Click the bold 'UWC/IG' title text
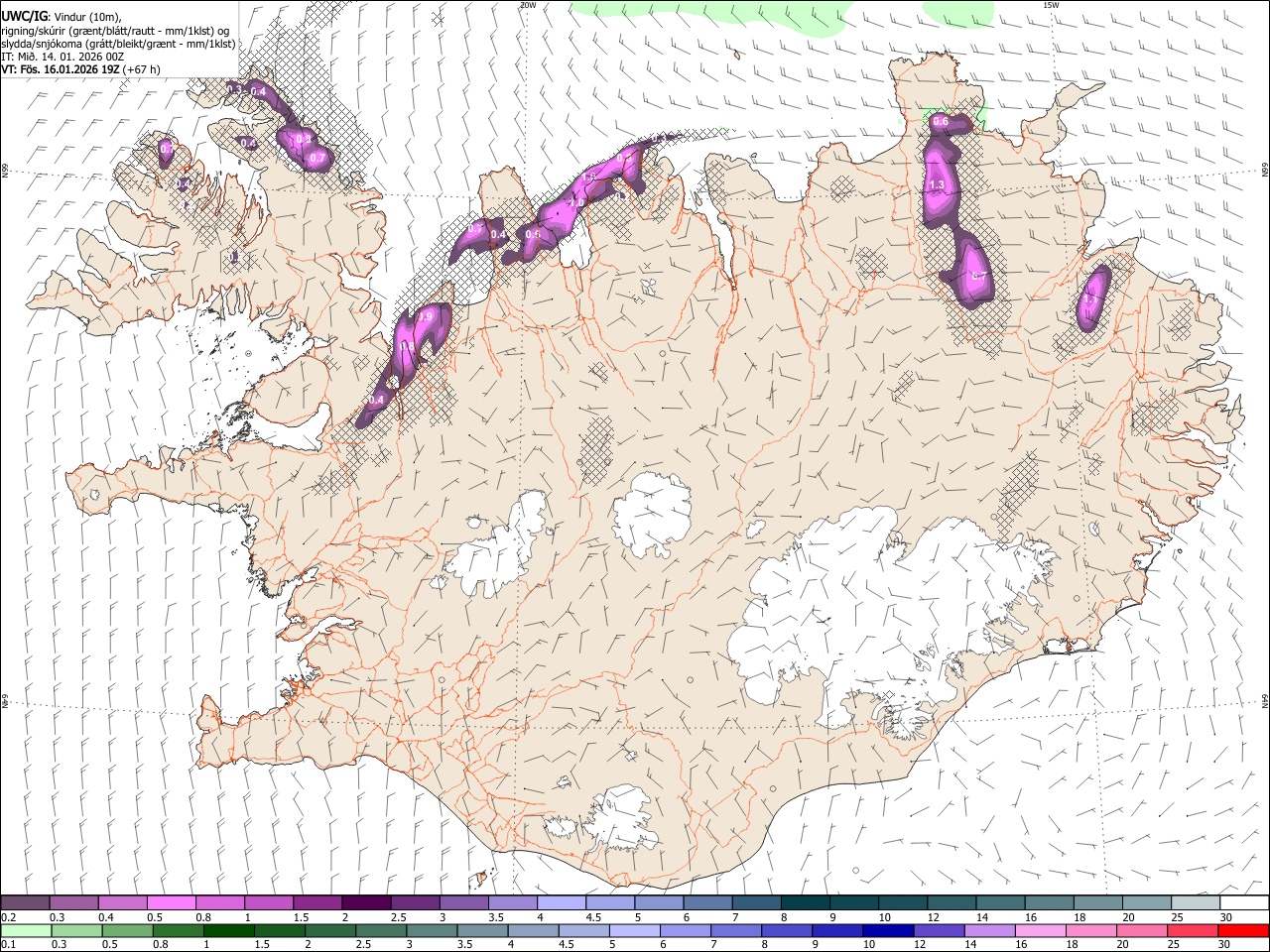Image resolution: width=1270 pixels, height=952 pixels. pyautogui.click(x=25, y=15)
